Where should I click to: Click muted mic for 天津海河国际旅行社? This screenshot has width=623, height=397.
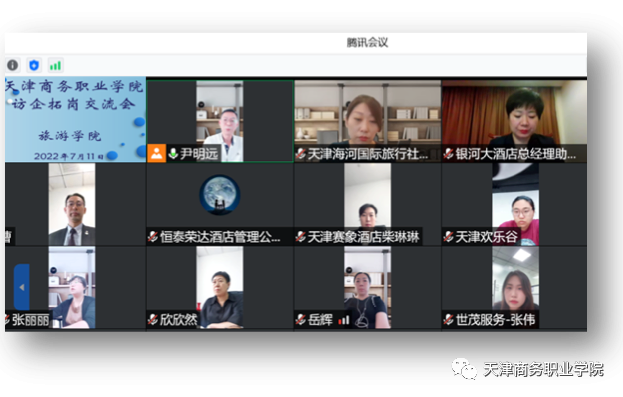coord(300,153)
